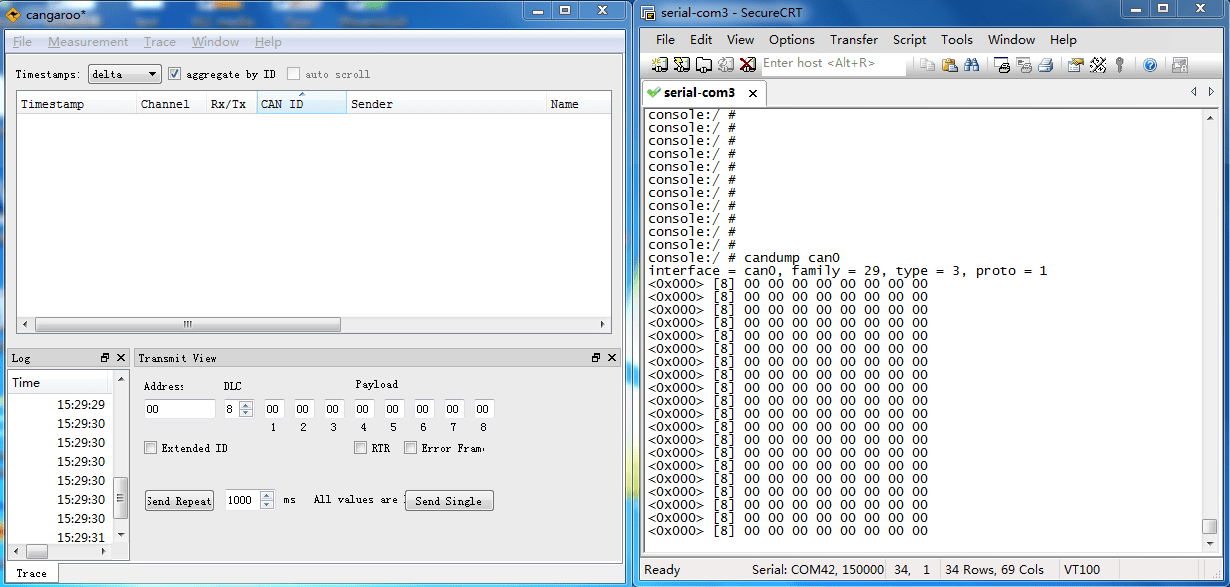Increase the repeat interval ms spinner
This screenshot has width=1230, height=587.
(267, 495)
